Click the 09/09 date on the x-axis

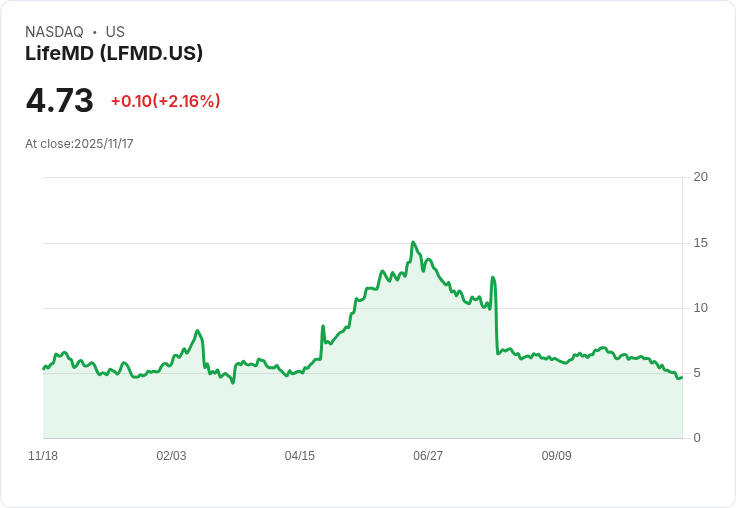coord(556,456)
